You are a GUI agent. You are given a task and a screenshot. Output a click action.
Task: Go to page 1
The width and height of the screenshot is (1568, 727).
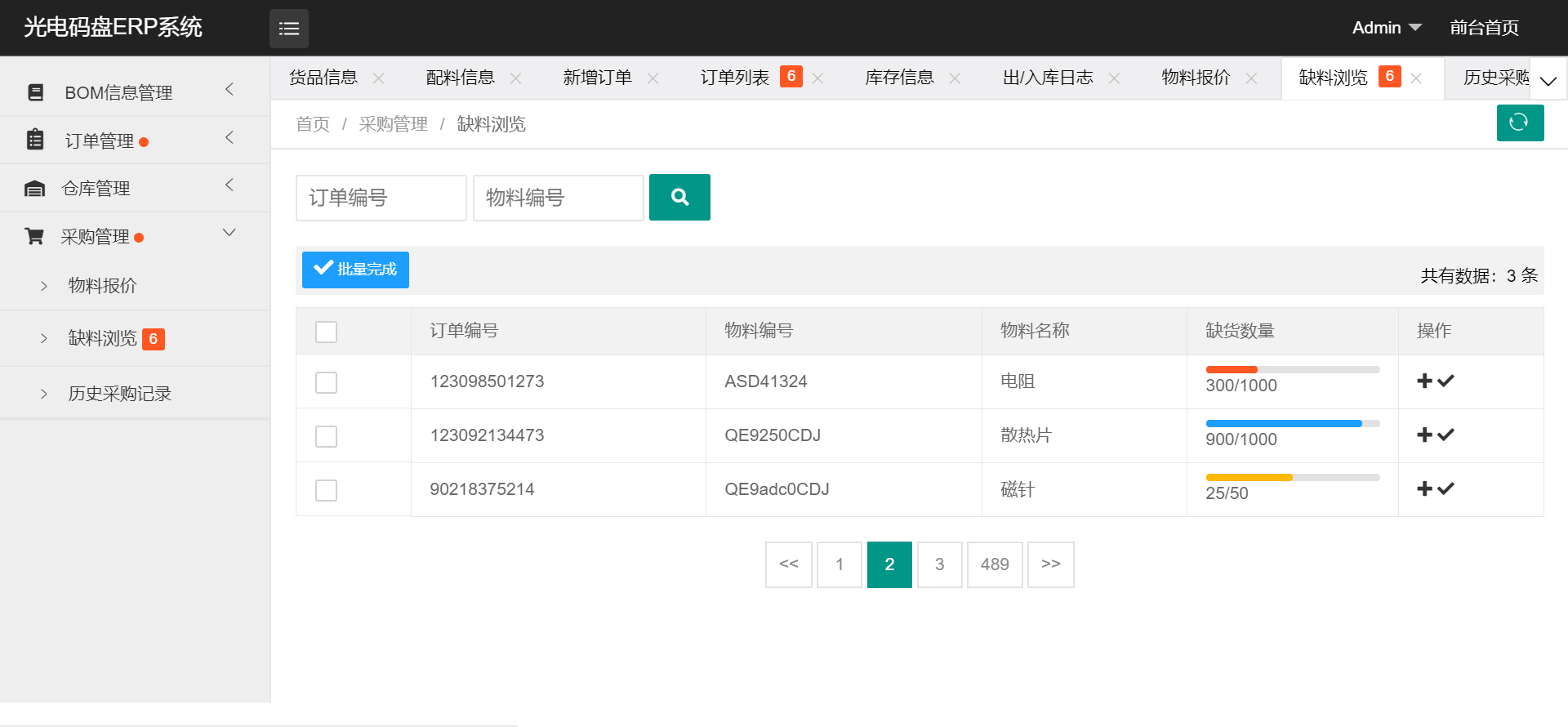click(x=840, y=564)
